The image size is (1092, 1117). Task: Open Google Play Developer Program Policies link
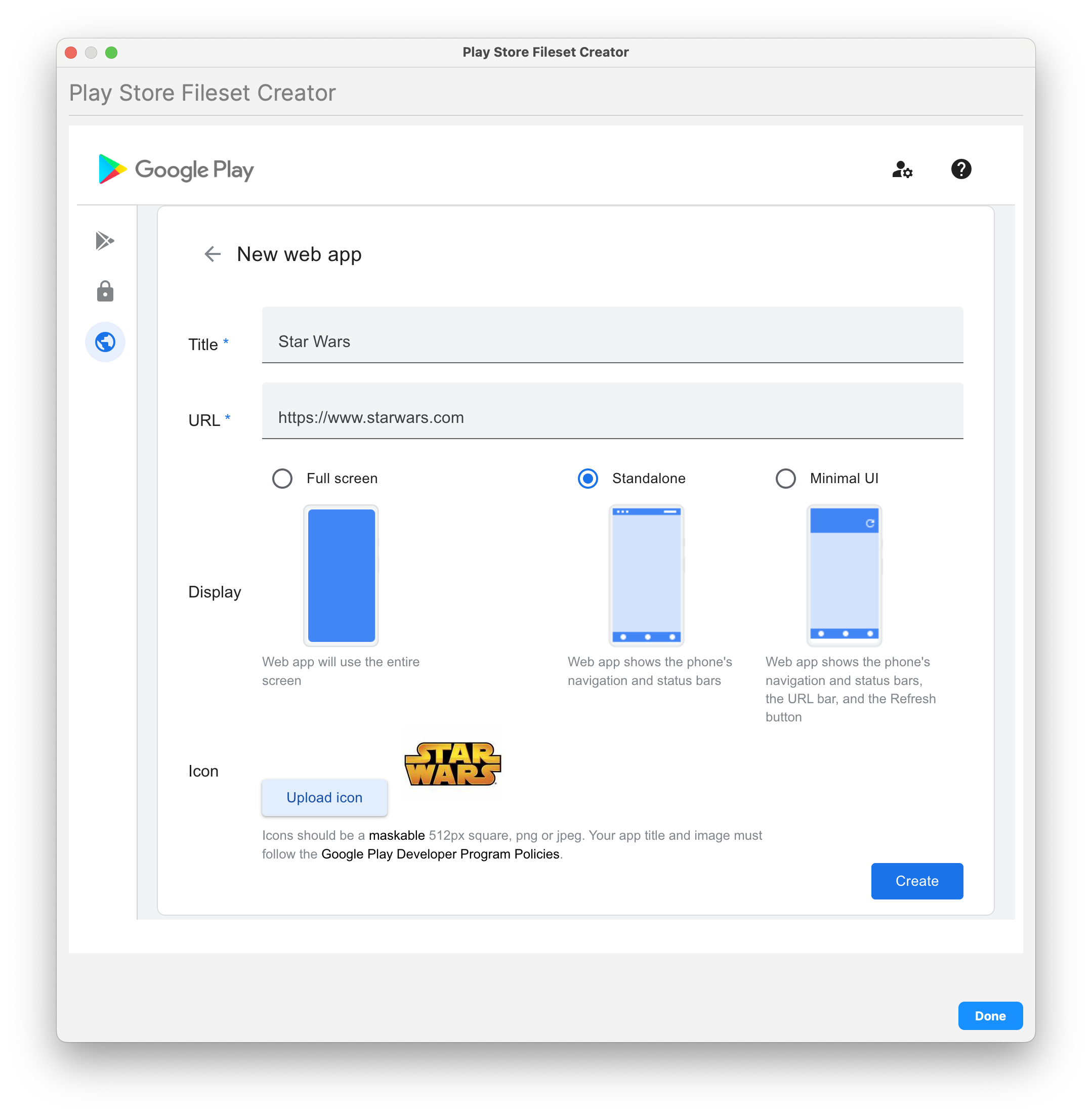click(x=440, y=854)
